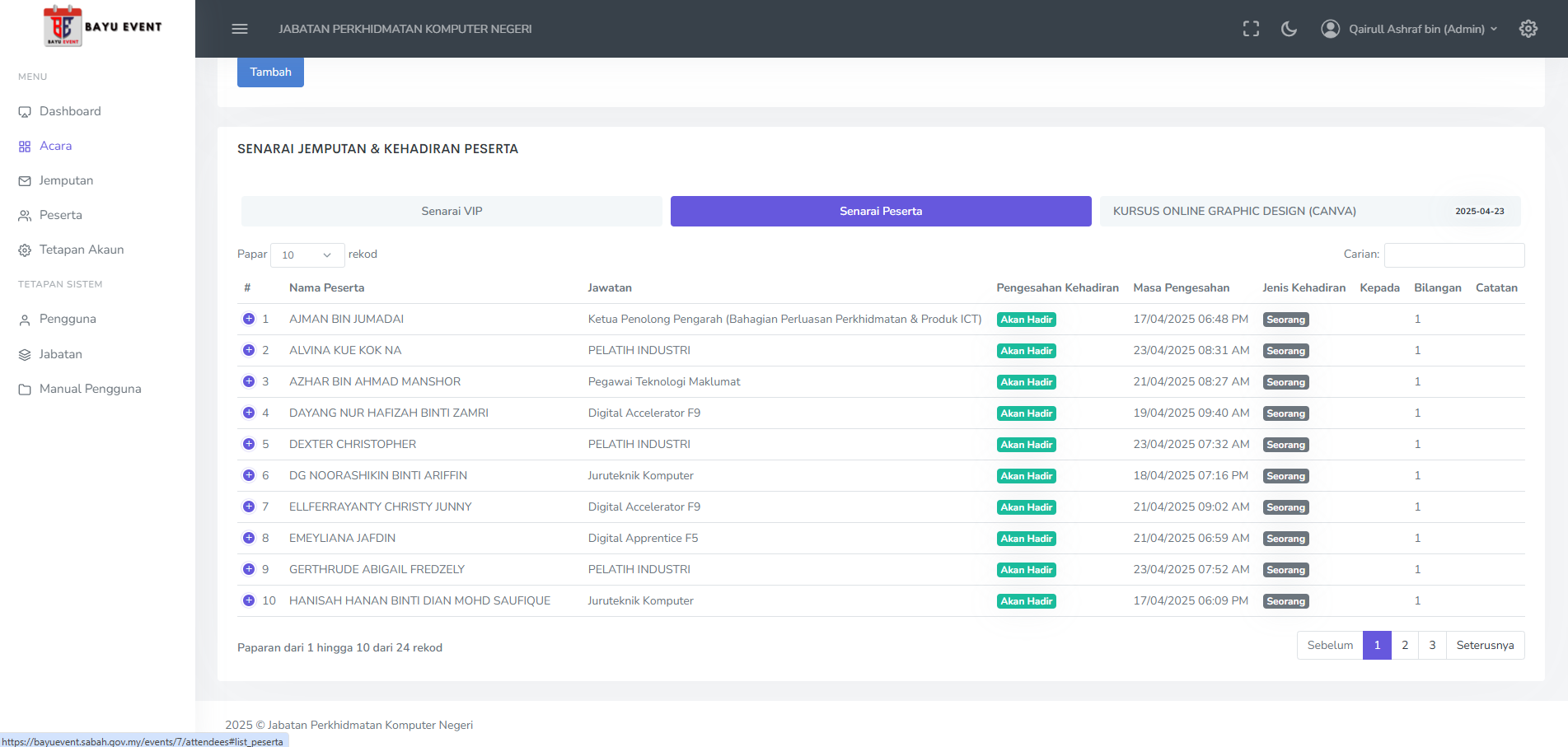Viewport: 1568px width, 747px height.
Task: Open the Qairull Ashraf user menu
Action: (x=1411, y=29)
